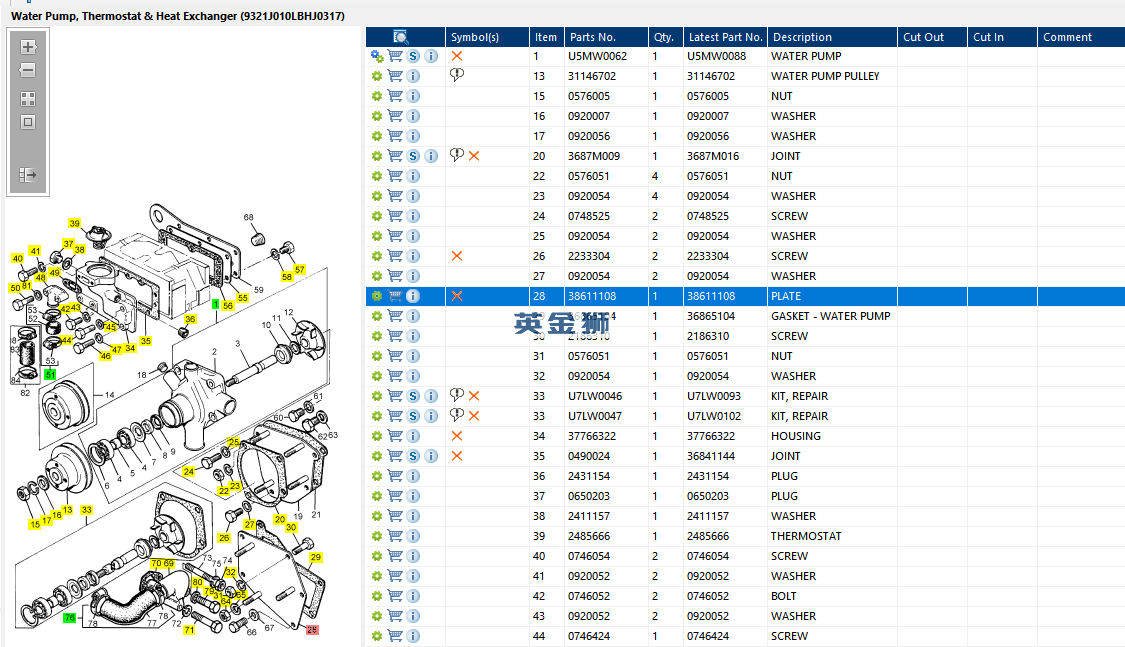Click the gear icon for item 44 SCREW
Image resolution: width=1125 pixels, height=647 pixels.
pyautogui.click(x=377, y=636)
